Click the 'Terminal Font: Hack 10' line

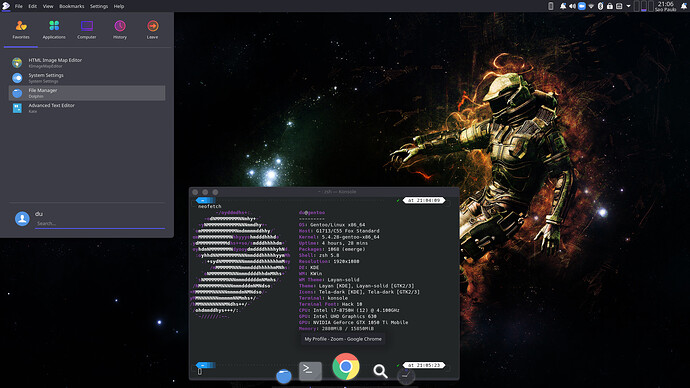coord(330,304)
